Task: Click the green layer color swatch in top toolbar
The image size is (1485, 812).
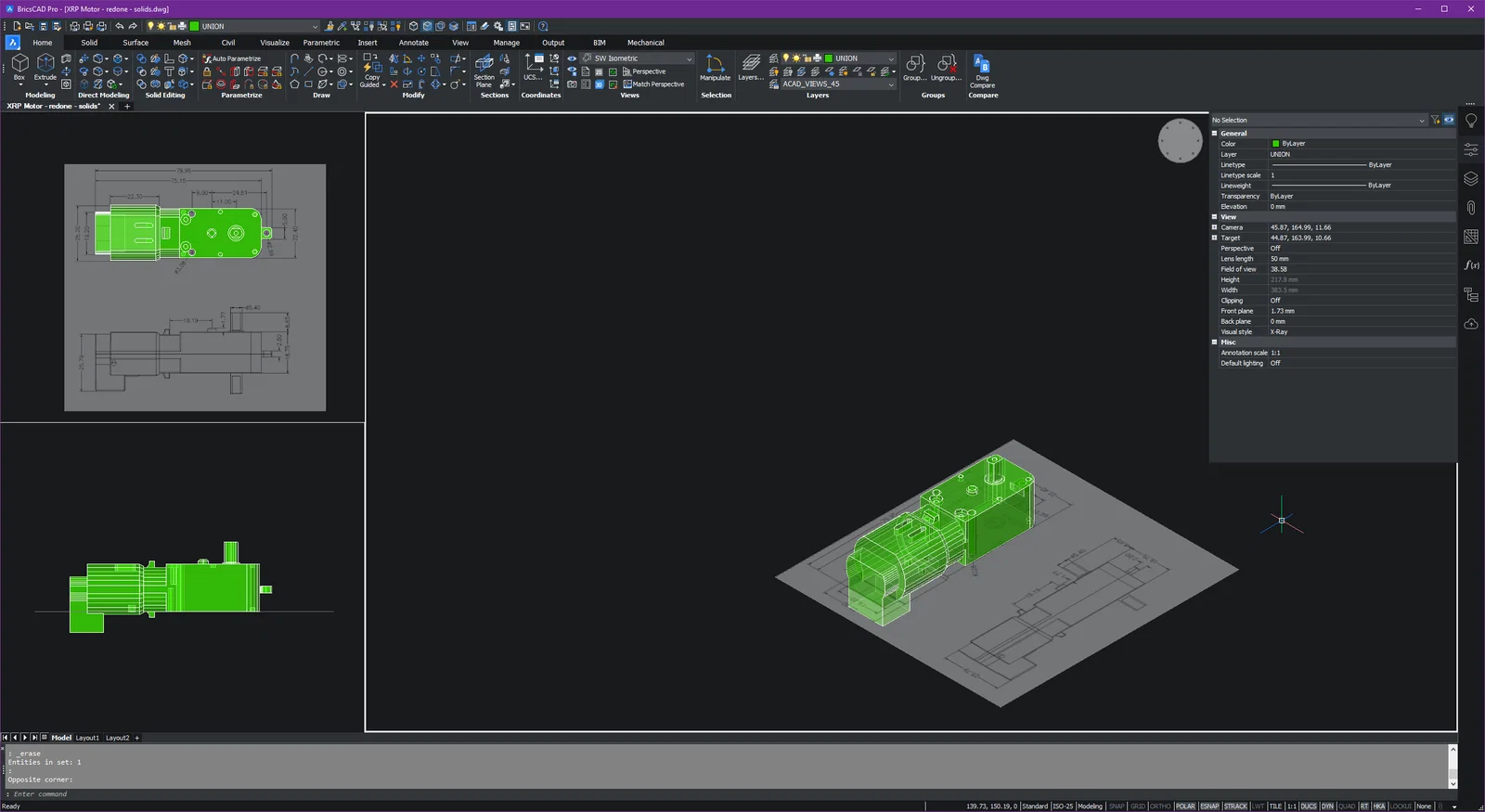Action: coord(194,26)
